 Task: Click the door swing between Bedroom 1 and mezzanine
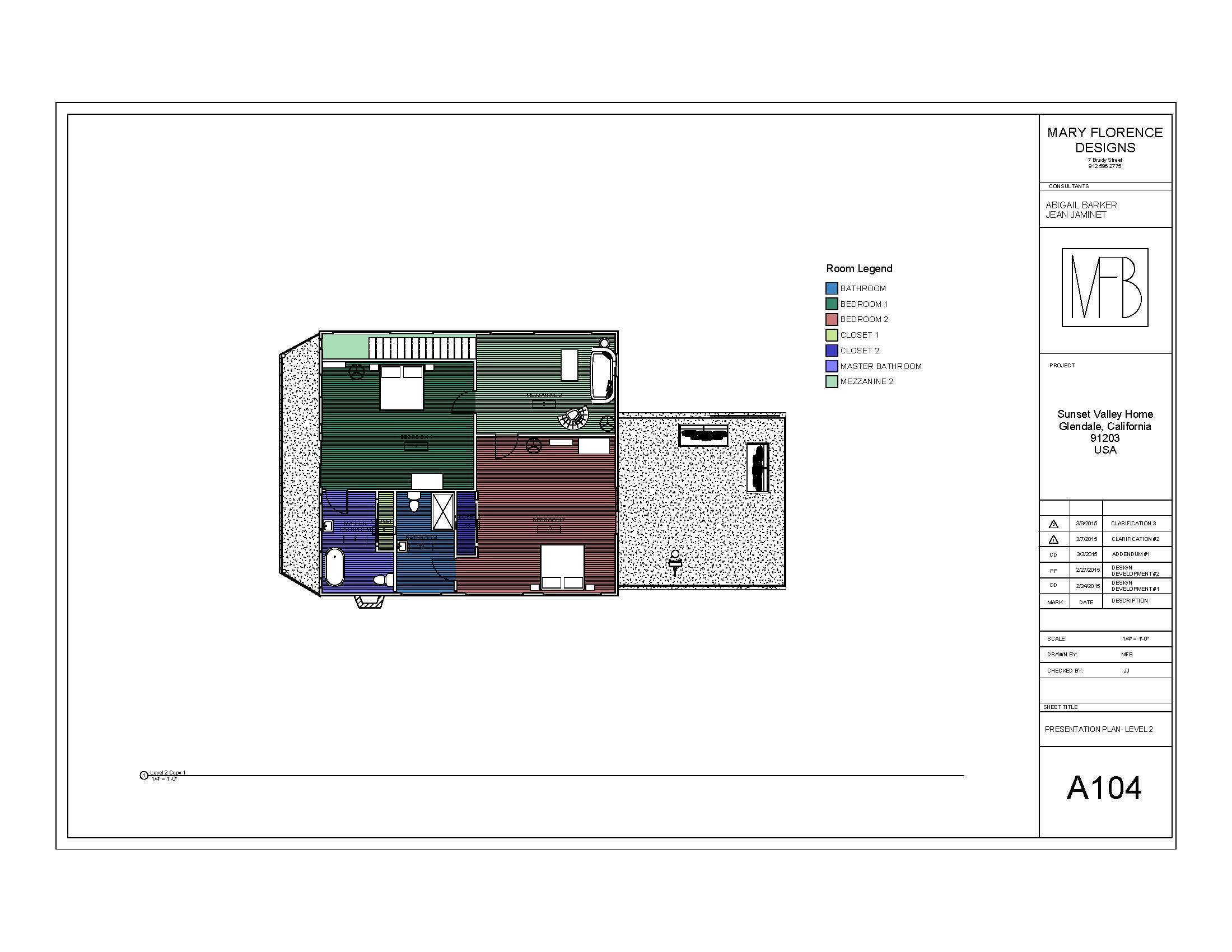[464, 402]
